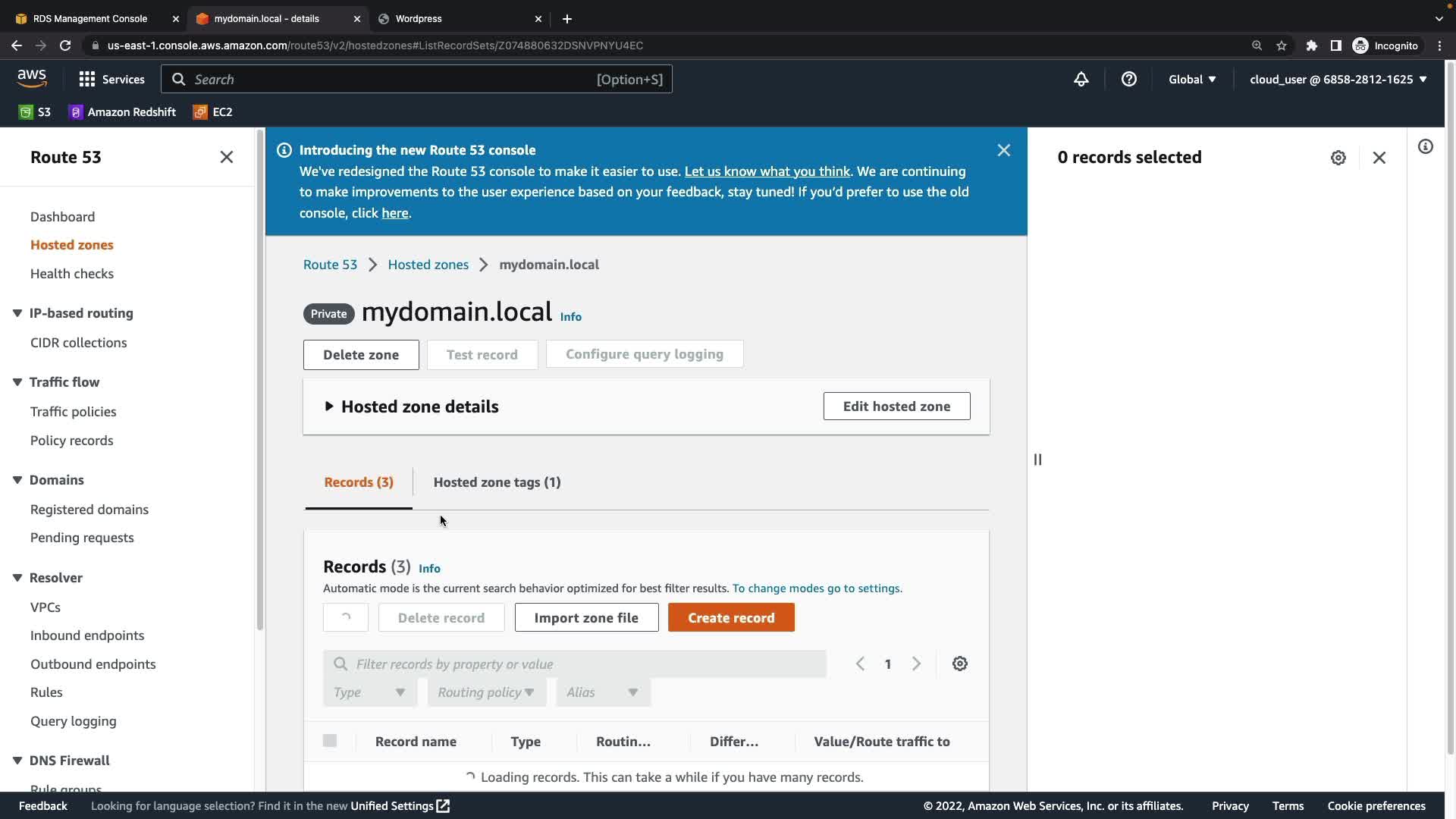Toggle the select all records checkbox
The image size is (1456, 819).
(330, 741)
